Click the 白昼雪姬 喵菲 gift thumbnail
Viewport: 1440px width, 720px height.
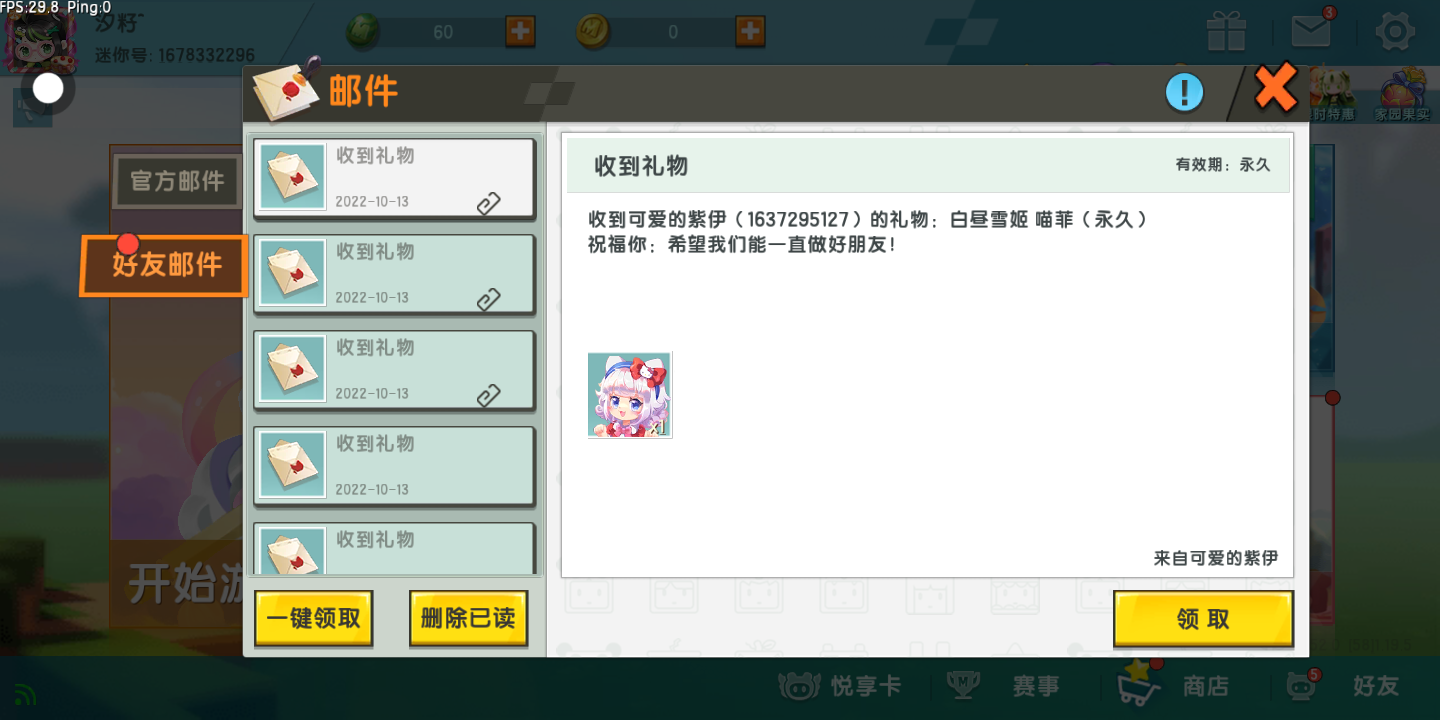(x=630, y=395)
